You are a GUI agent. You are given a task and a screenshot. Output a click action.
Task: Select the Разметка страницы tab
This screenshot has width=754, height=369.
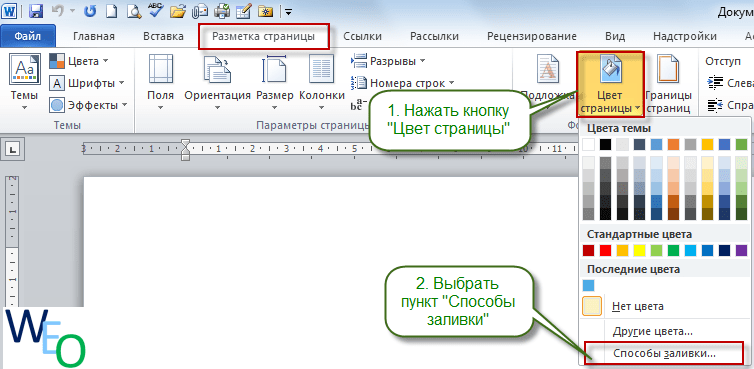click(x=264, y=36)
